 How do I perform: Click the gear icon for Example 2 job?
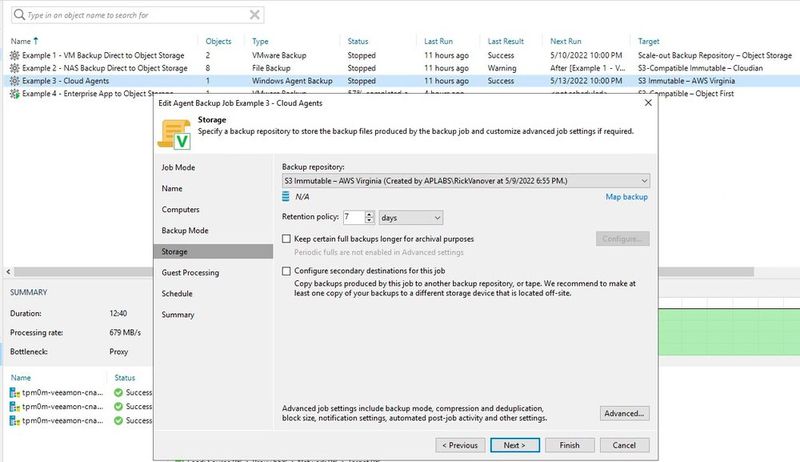coord(15,68)
